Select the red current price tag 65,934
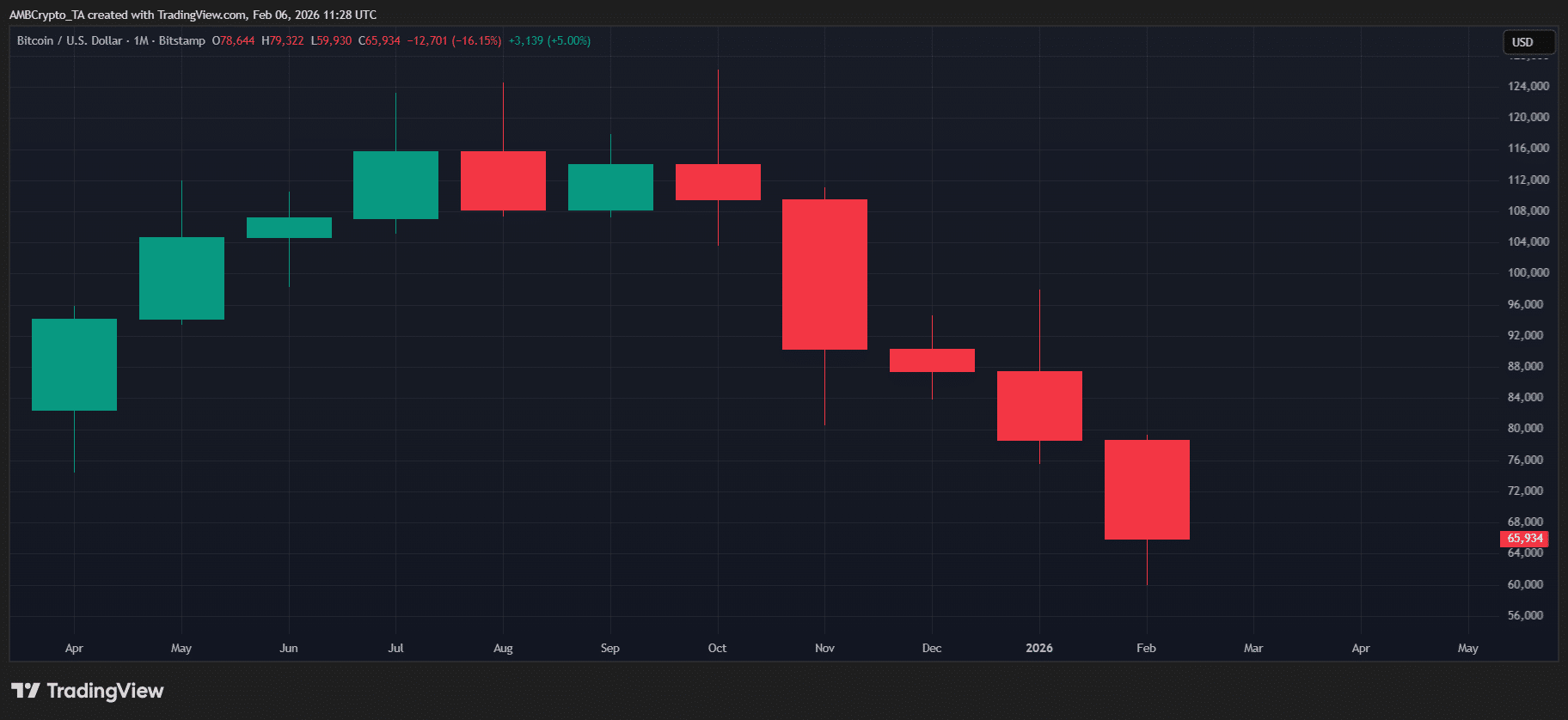 1524,539
